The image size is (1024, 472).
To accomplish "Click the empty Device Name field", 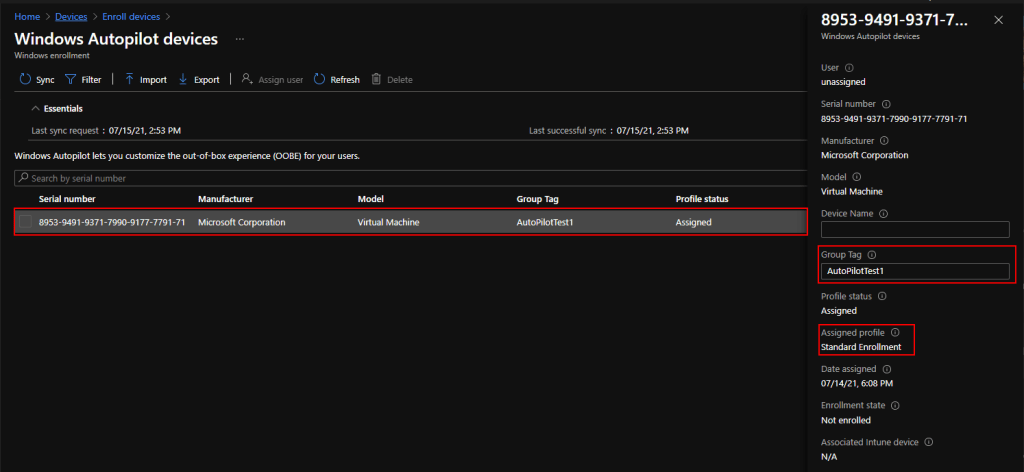I will (x=915, y=230).
